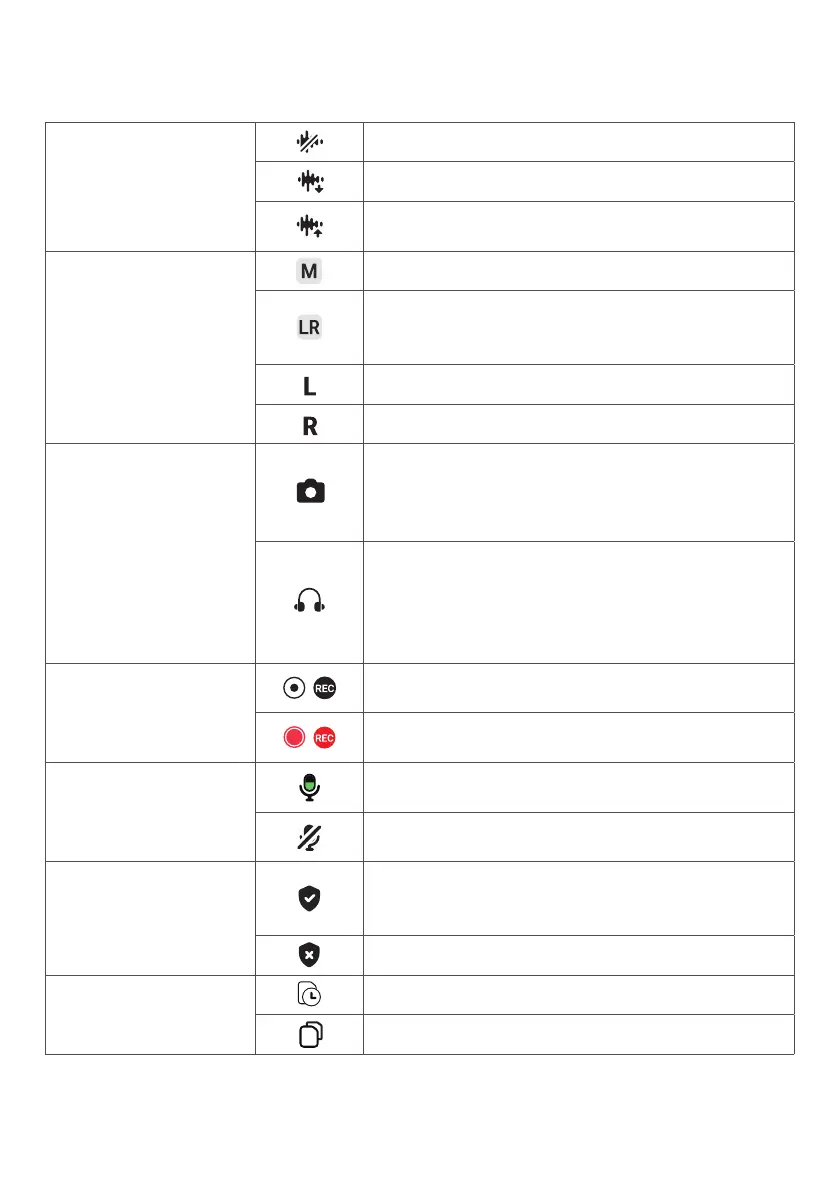Viewport: 839px width, 1191px height.
Task: Click the camera icon
Action: (x=309, y=492)
